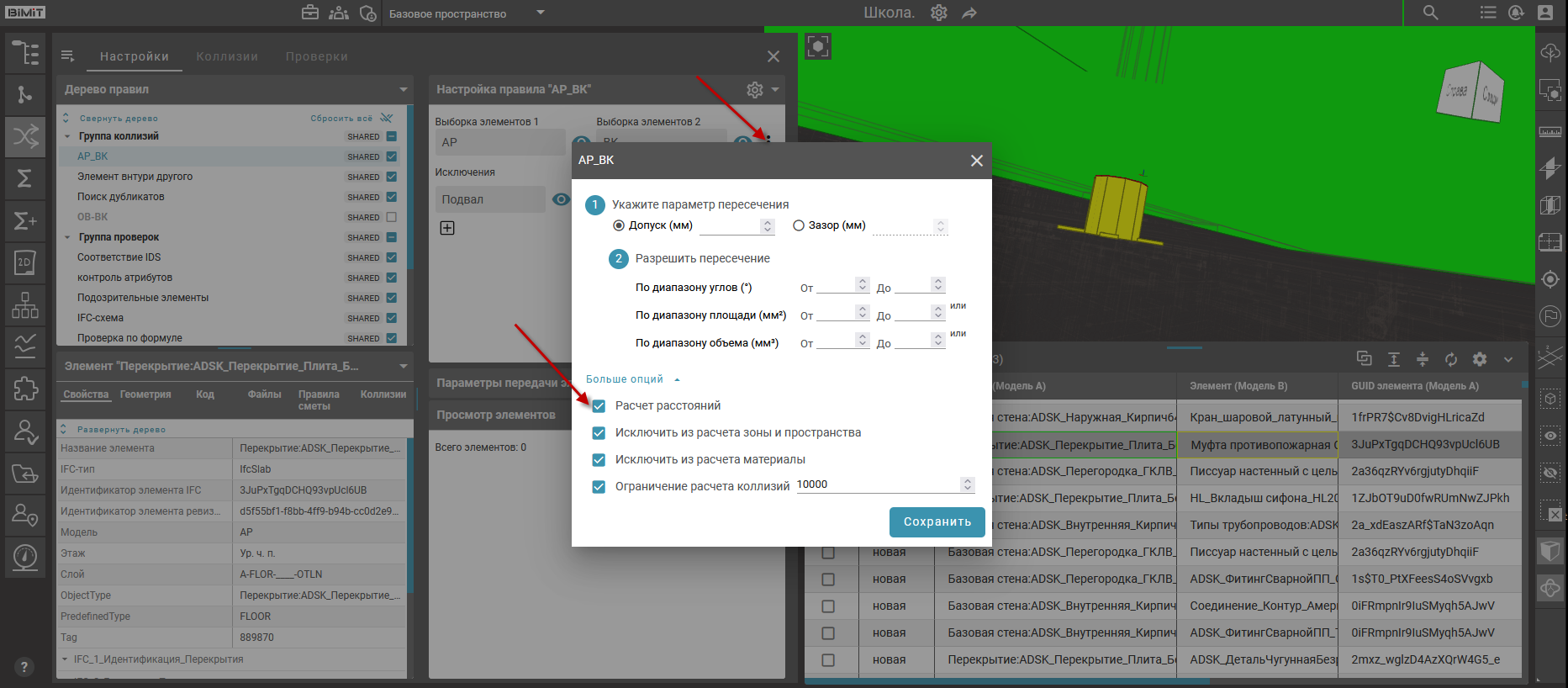Click the Сбросить всё link
This screenshot has width=1568, height=688.
(x=341, y=119)
